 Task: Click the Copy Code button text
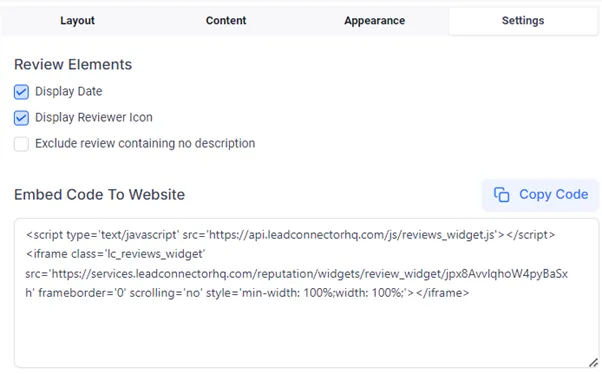pos(553,194)
